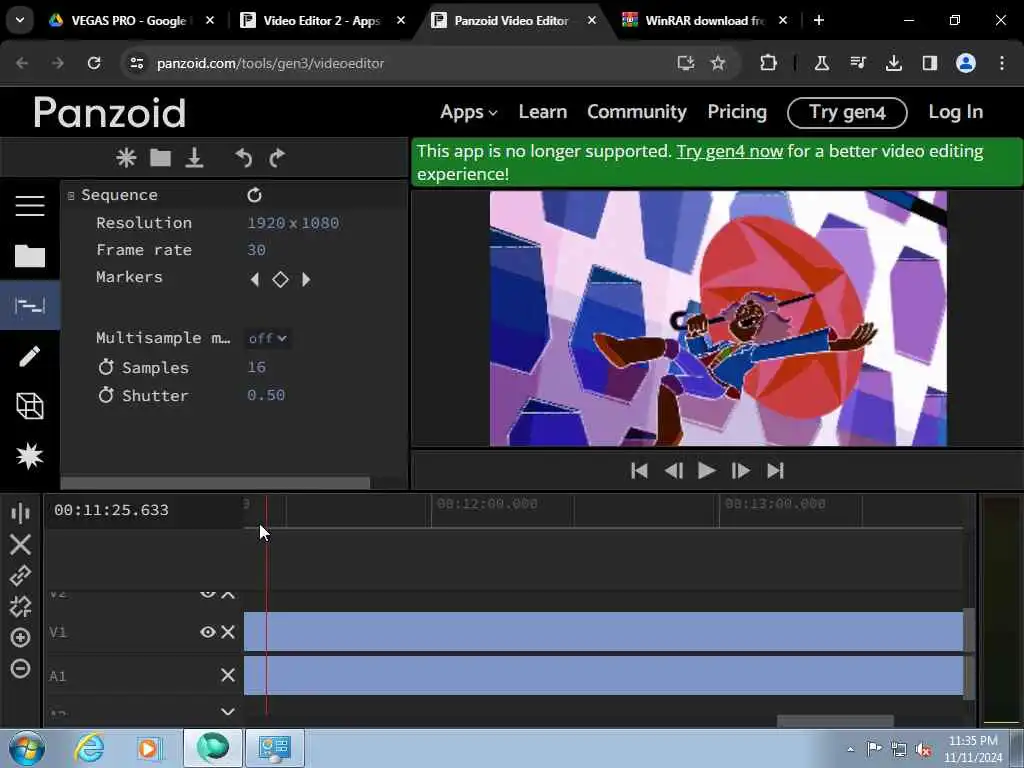The width and height of the screenshot is (1024, 768).
Task: Open Internet Explorer from taskbar
Action: pyautogui.click(x=89, y=748)
